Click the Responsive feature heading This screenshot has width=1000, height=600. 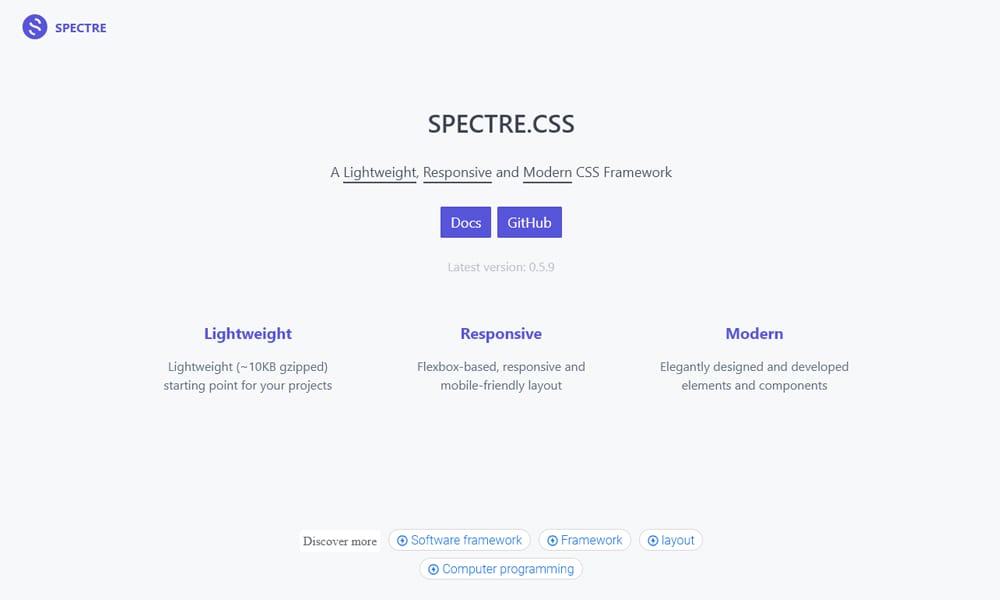coord(501,333)
